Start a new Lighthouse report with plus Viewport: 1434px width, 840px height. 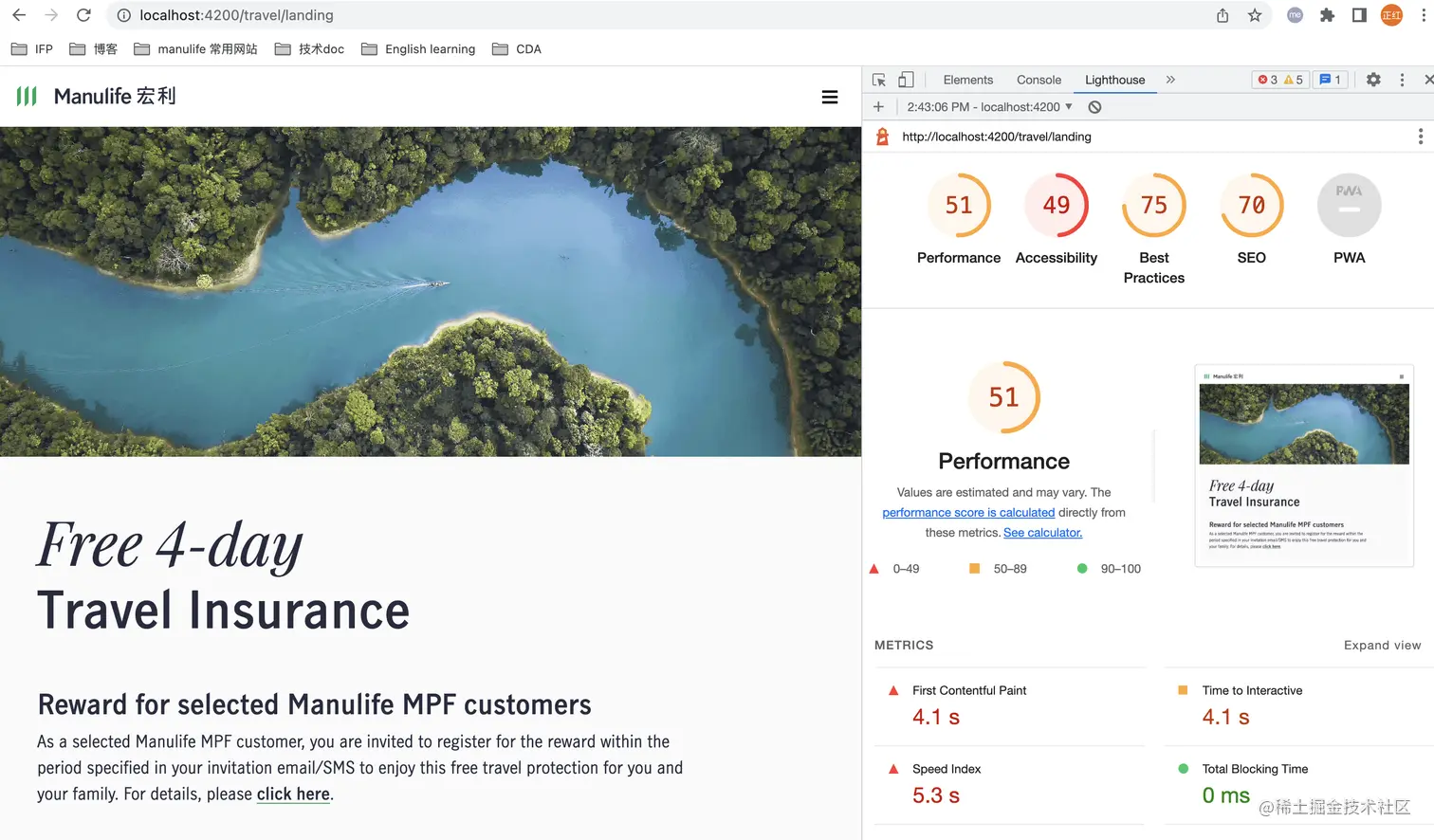(878, 107)
